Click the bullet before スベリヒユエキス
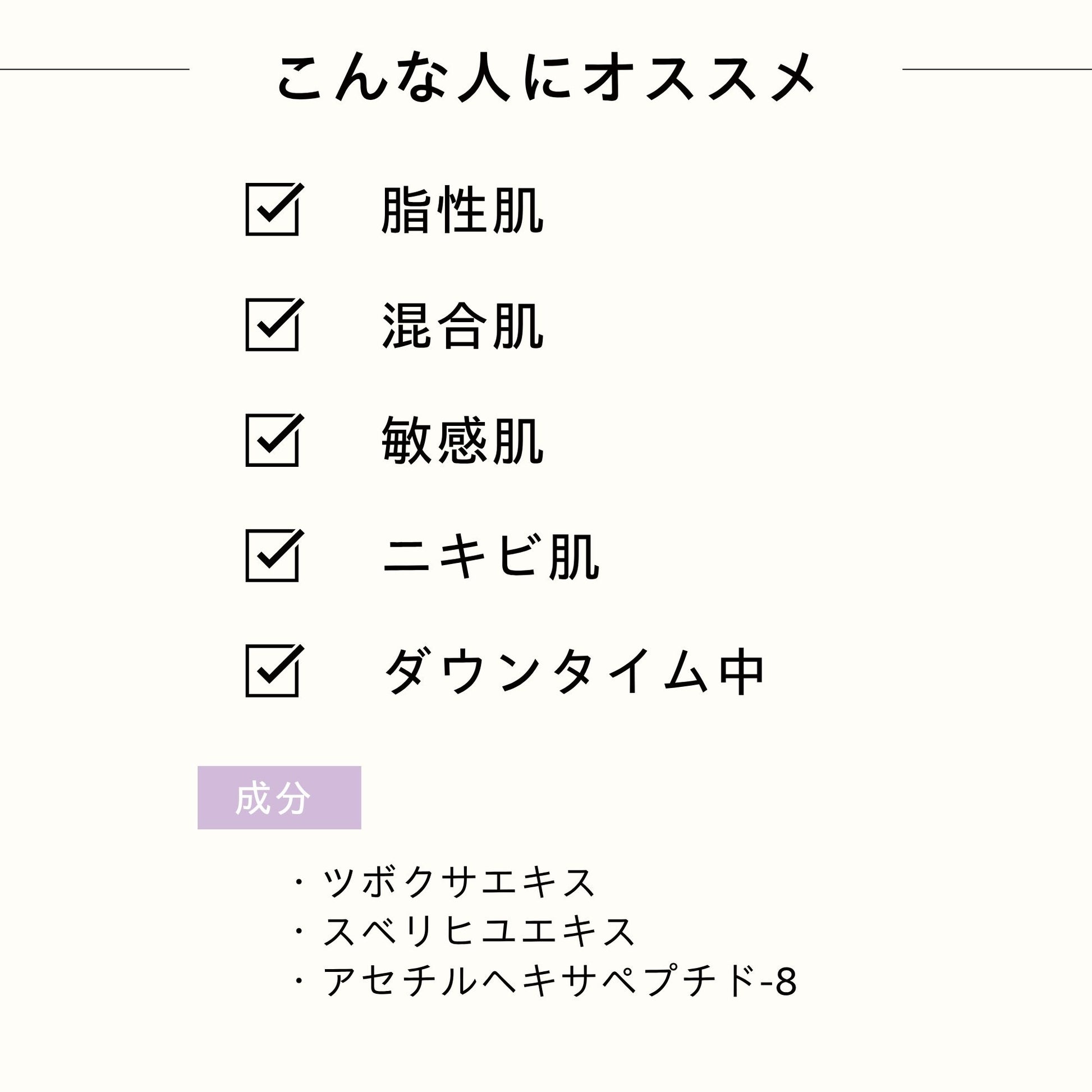Viewport: 1092px width, 1092px height. [299, 930]
